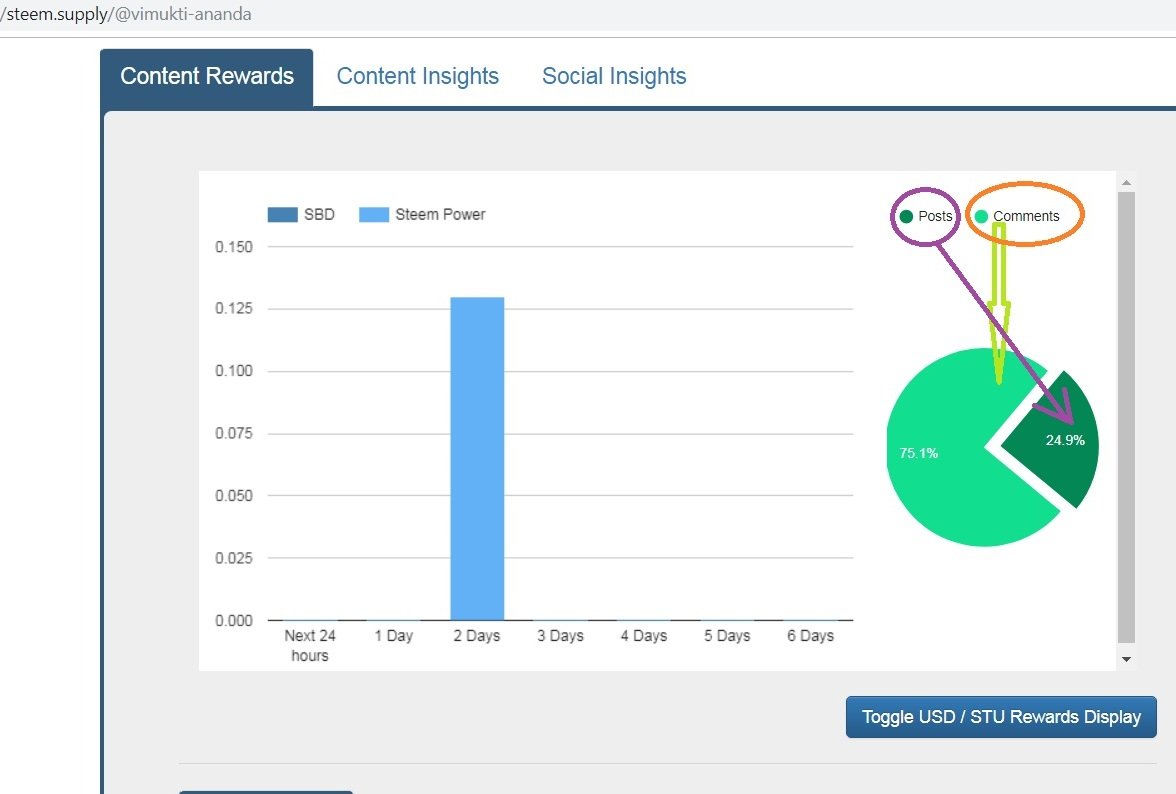Image resolution: width=1176 pixels, height=794 pixels.
Task: Click the chart panel scroll up arrow
Action: coord(1126,182)
